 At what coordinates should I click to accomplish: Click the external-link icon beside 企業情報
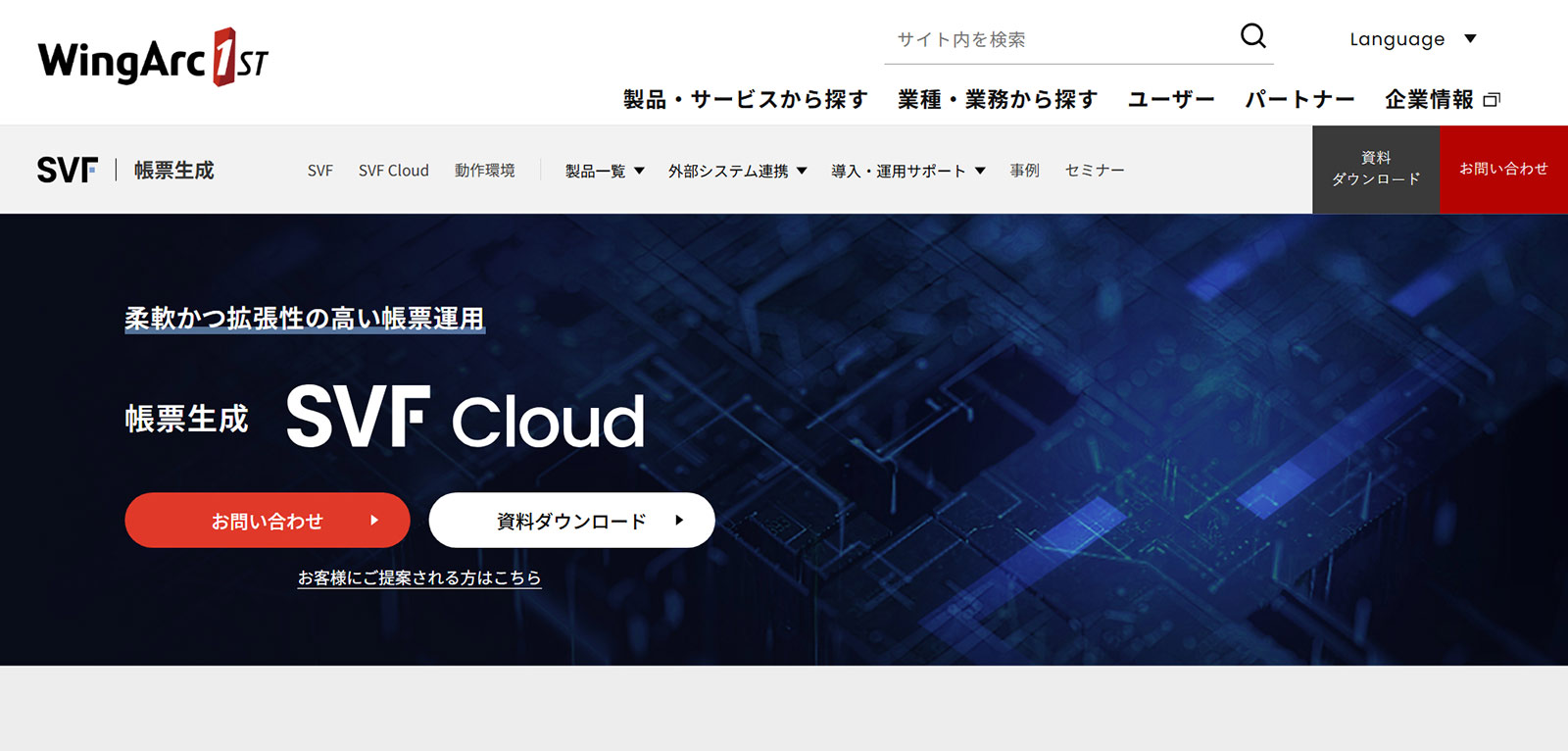tap(1492, 100)
